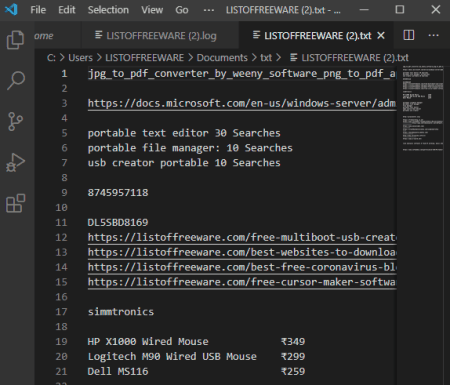Viewport: 450px width, 385px height.
Task: Click 'Dell MS116' text
Action: [118, 371]
